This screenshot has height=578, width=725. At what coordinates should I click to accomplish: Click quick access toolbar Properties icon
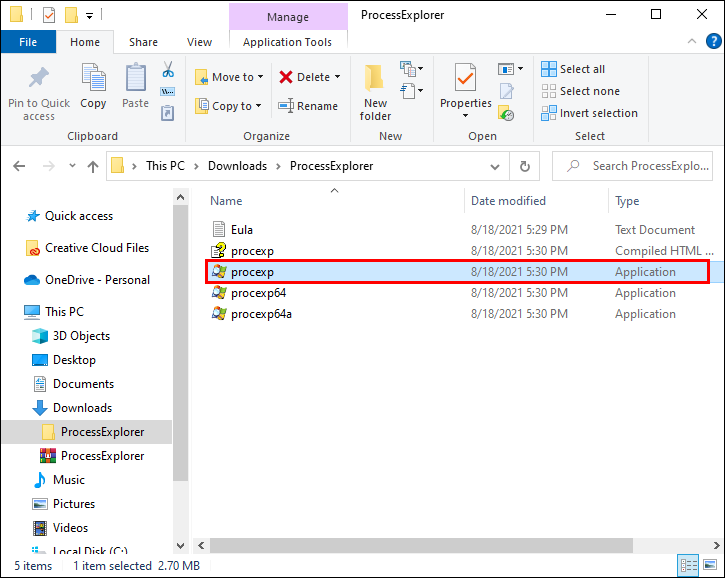click(49, 15)
